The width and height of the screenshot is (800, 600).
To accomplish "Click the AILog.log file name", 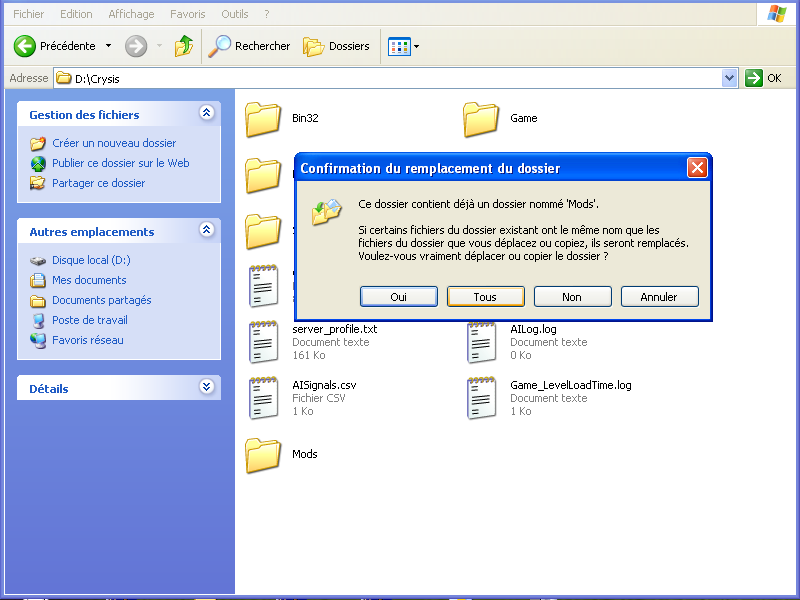I will pyautogui.click(x=533, y=330).
